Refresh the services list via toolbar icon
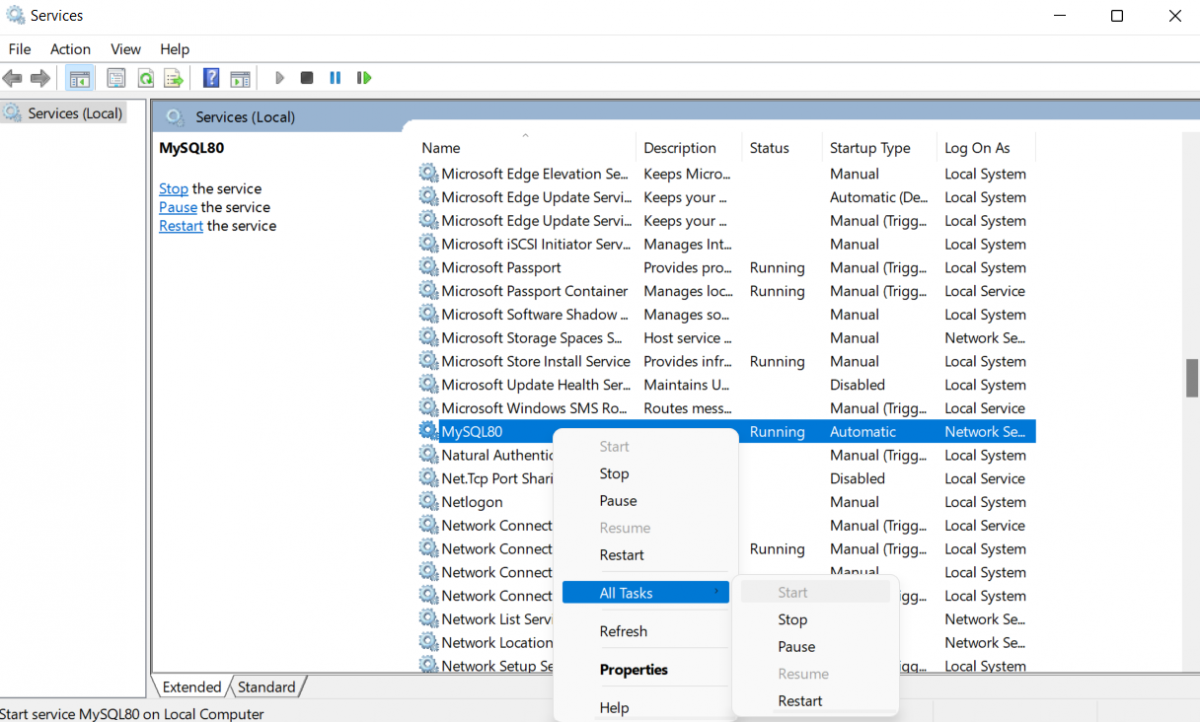The width and height of the screenshot is (1200, 722). pos(144,77)
